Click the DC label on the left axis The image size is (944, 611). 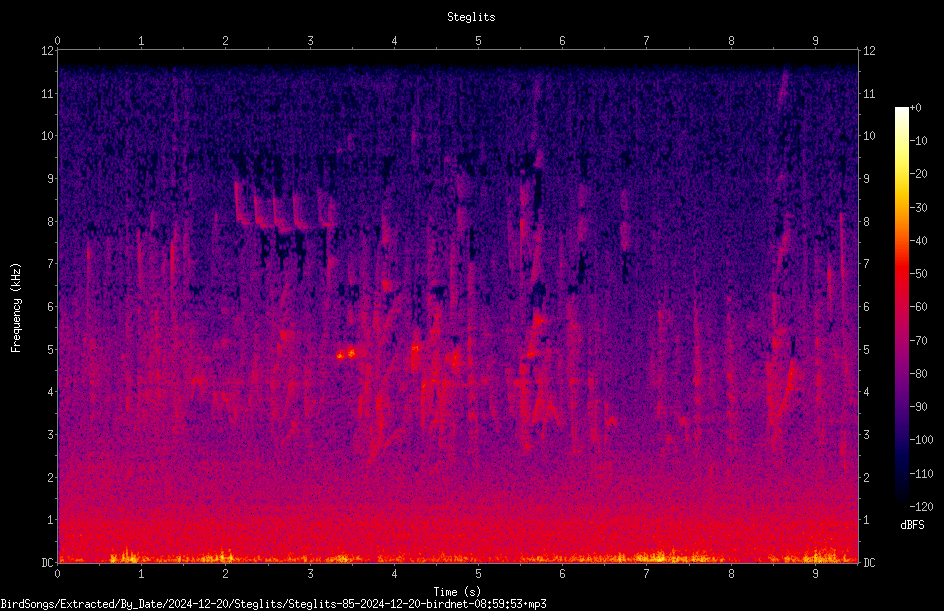tap(47, 562)
